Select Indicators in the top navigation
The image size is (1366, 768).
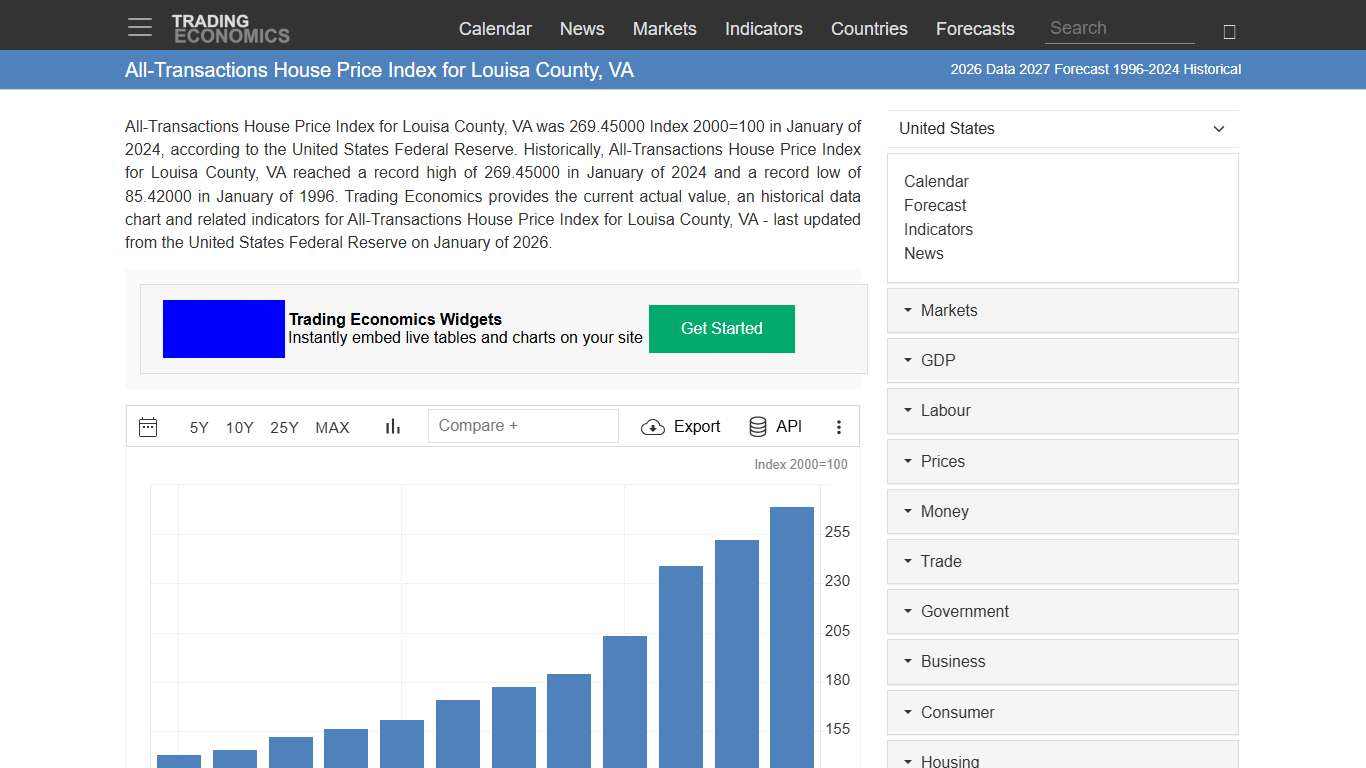[763, 29]
